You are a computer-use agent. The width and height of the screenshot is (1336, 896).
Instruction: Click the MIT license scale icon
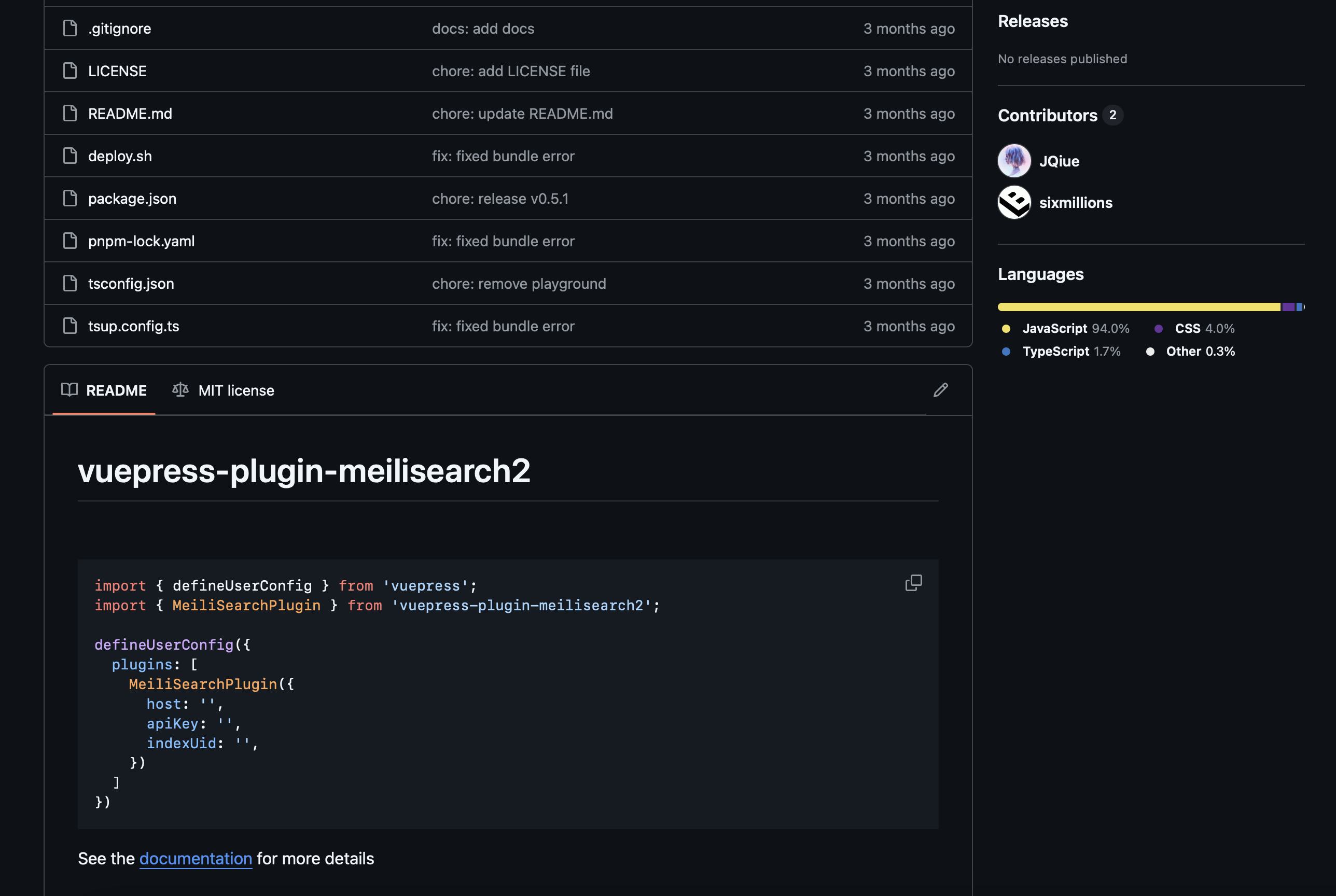[180, 390]
